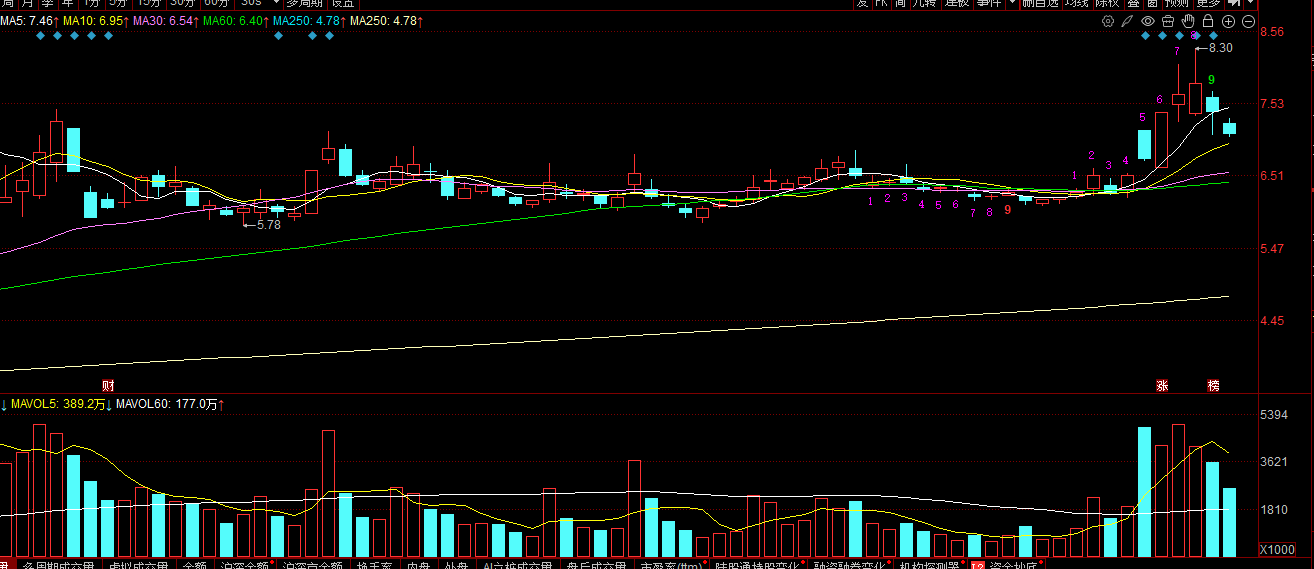This screenshot has height=569, width=1314.
Task: Click the 8.30 high price annotation
Action: click(x=1221, y=48)
